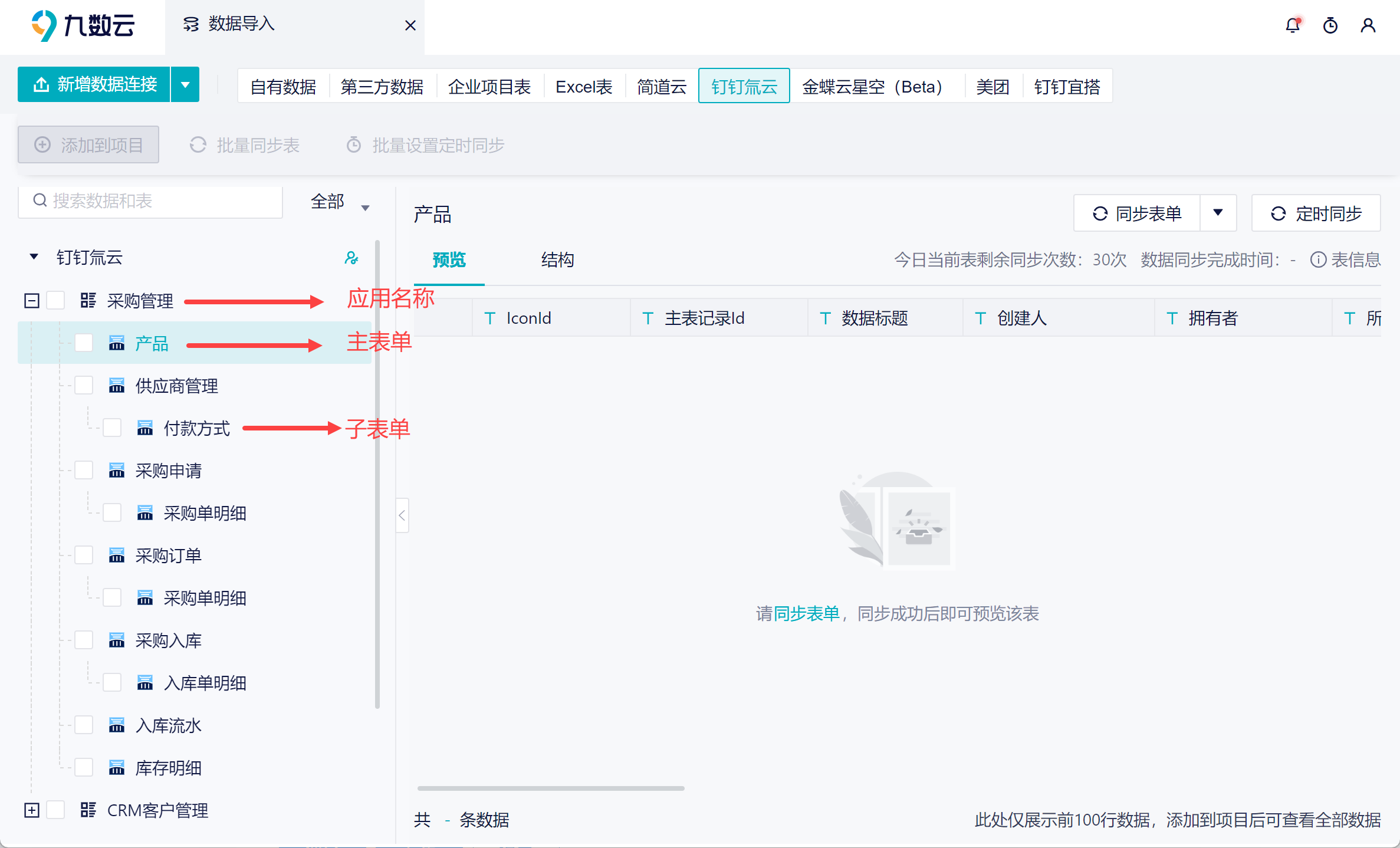Open the 全部 filter dropdown

pyautogui.click(x=340, y=202)
